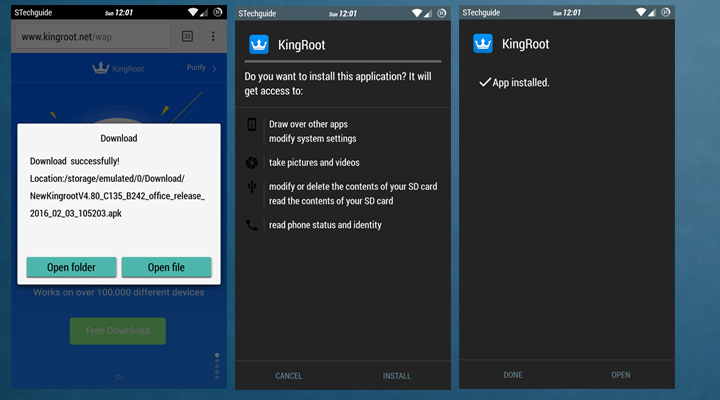720x400 pixels.
Task: Click the OPEN button on installed screen
Action: (x=621, y=375)
